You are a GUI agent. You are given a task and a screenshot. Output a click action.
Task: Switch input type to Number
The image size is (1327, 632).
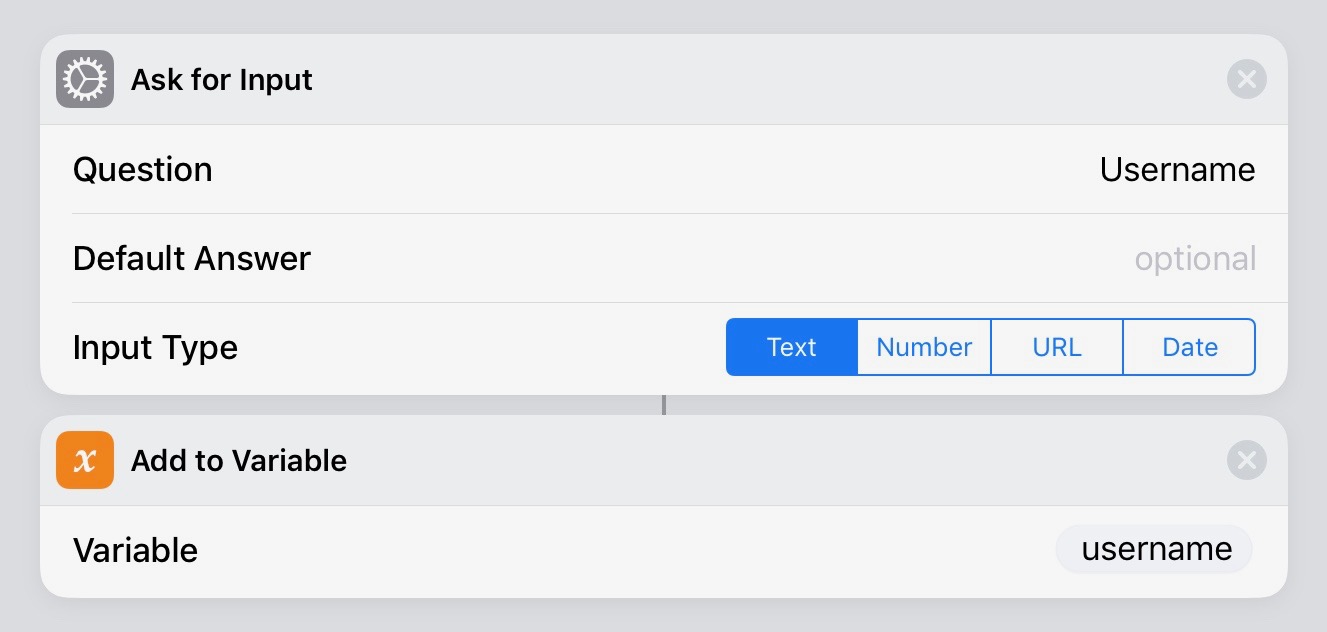924,347
